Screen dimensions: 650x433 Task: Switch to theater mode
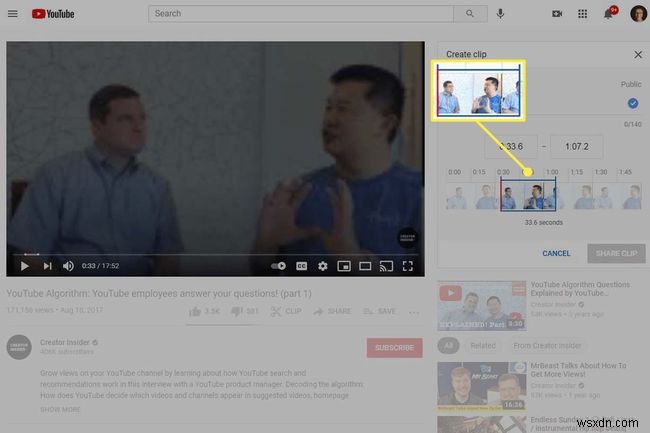(x=365, y=266)
